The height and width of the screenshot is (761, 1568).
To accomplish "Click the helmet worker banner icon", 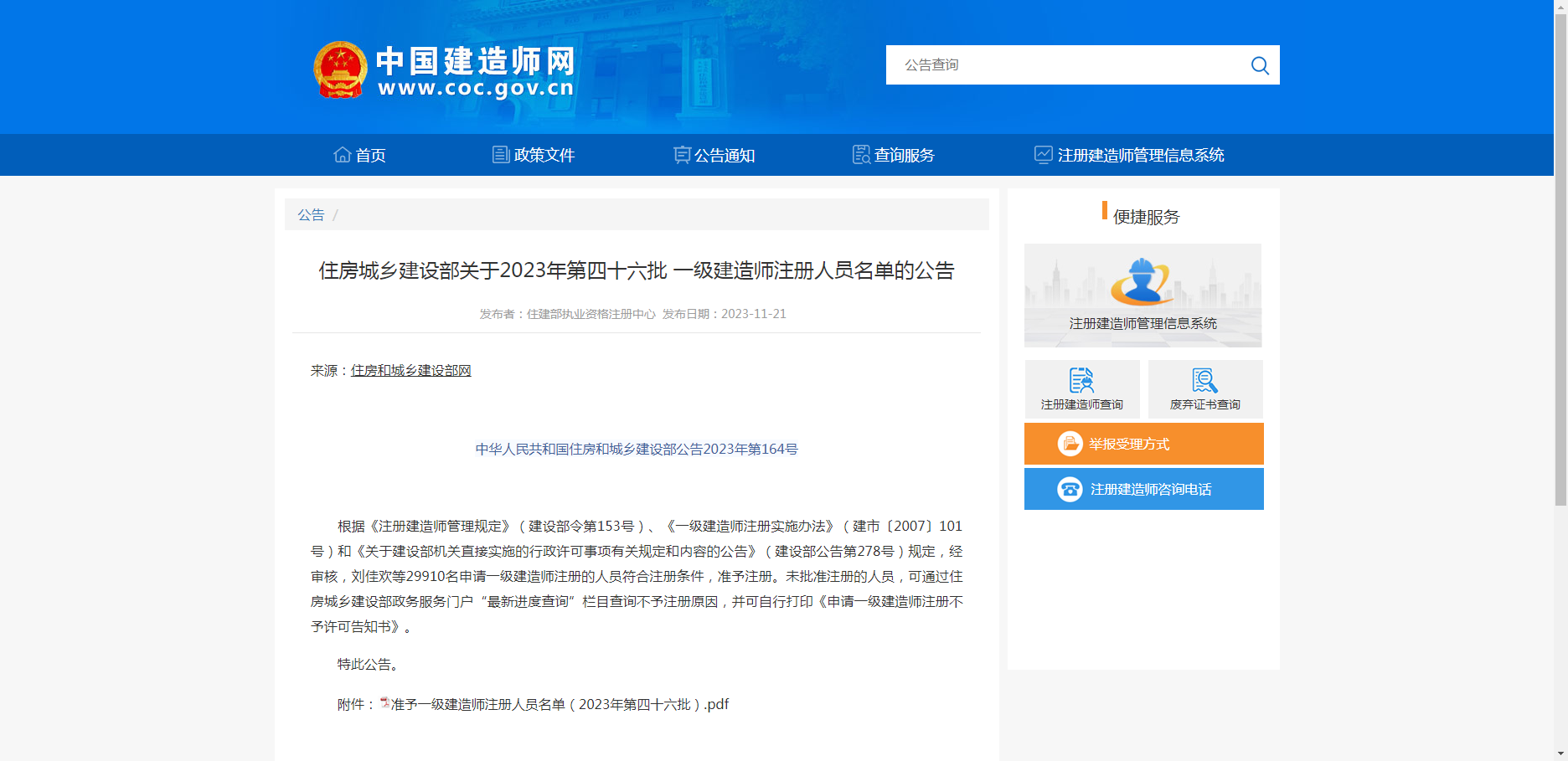I will click(x=1141, y=282).
